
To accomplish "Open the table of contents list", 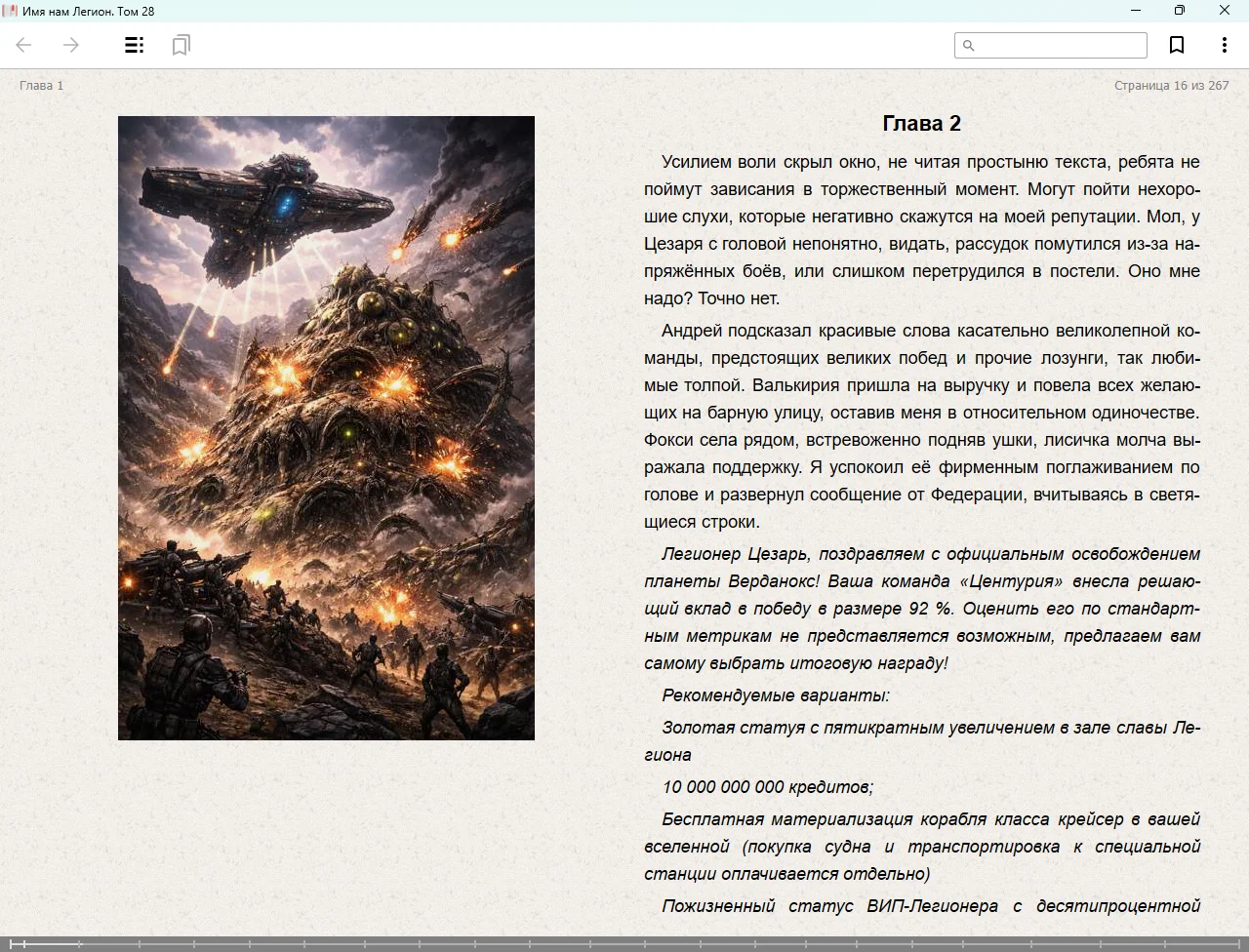I will point(135,45).
